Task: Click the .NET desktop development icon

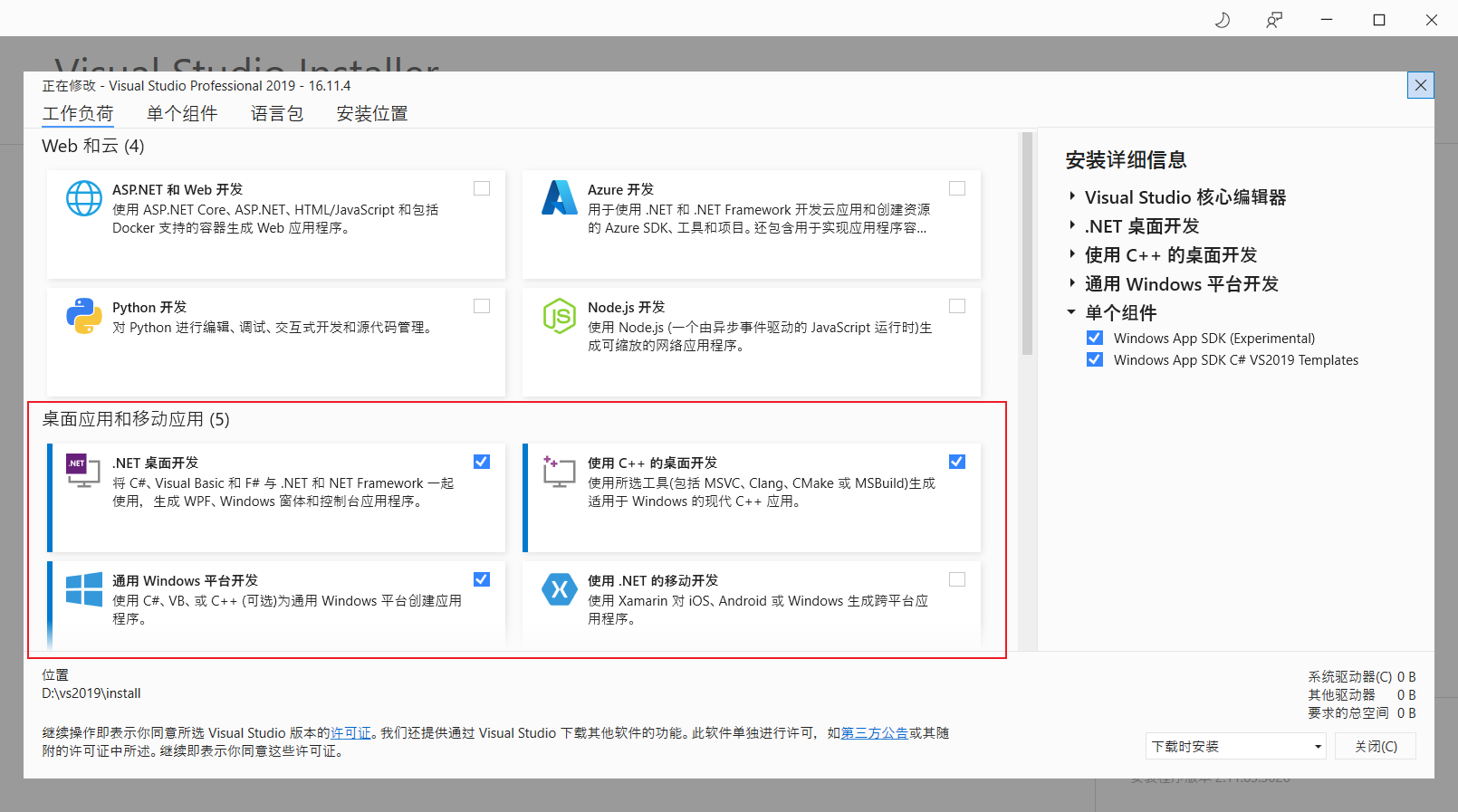Action: tap(83, 471)
